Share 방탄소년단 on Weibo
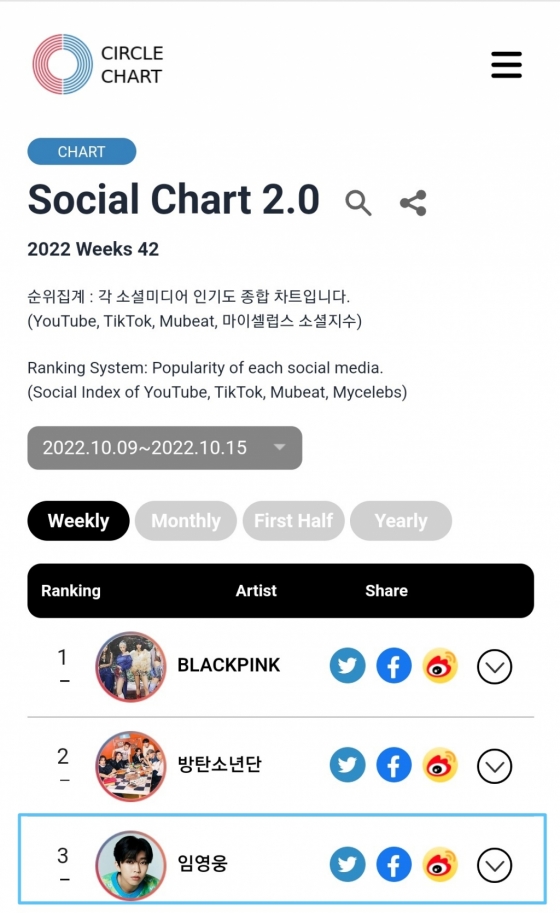The height and width of the screenshot is (913, 560). (x=440, y=765)
